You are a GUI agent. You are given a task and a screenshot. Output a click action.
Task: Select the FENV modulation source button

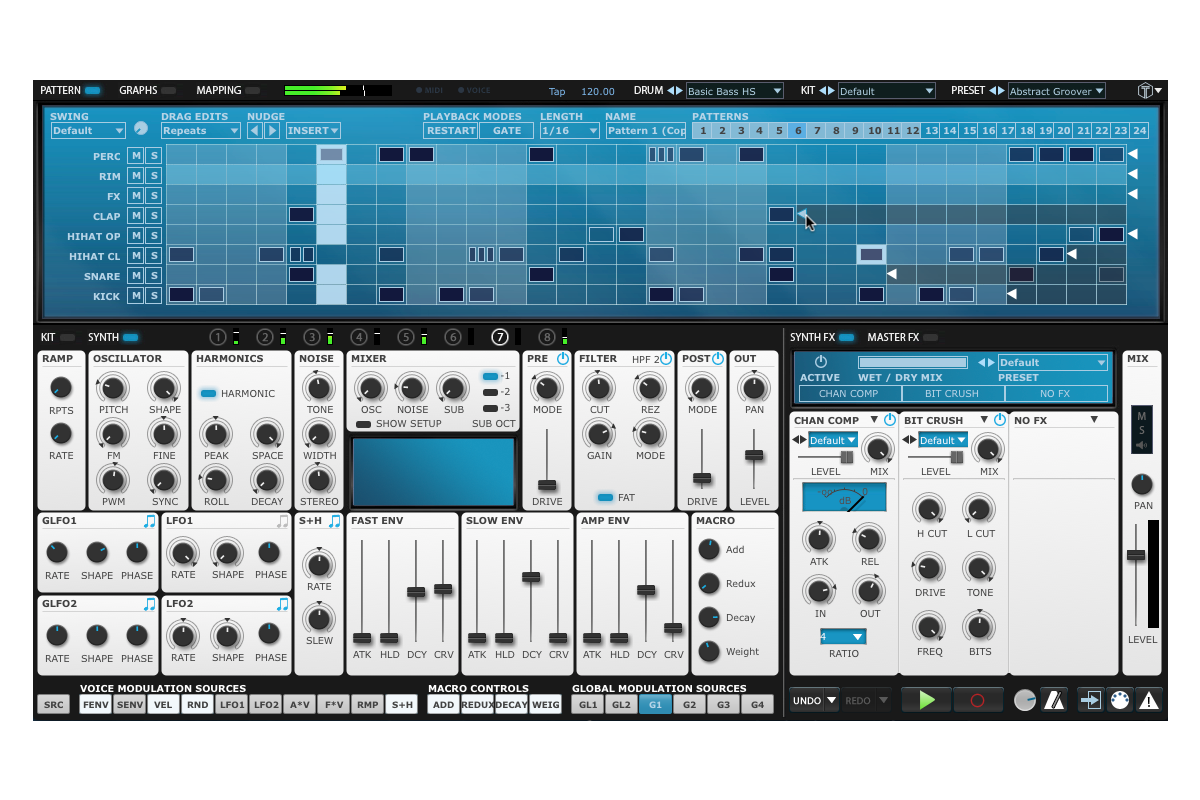pyautogui.click(x=96, y=704)
